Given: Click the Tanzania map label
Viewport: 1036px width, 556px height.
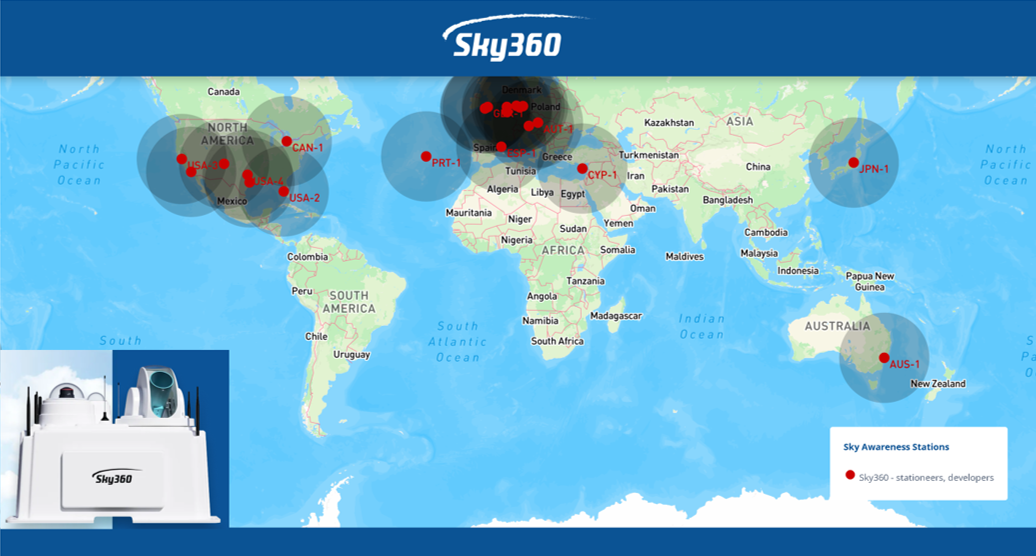Looking at the screenshot, I should (x=585, y=281).
